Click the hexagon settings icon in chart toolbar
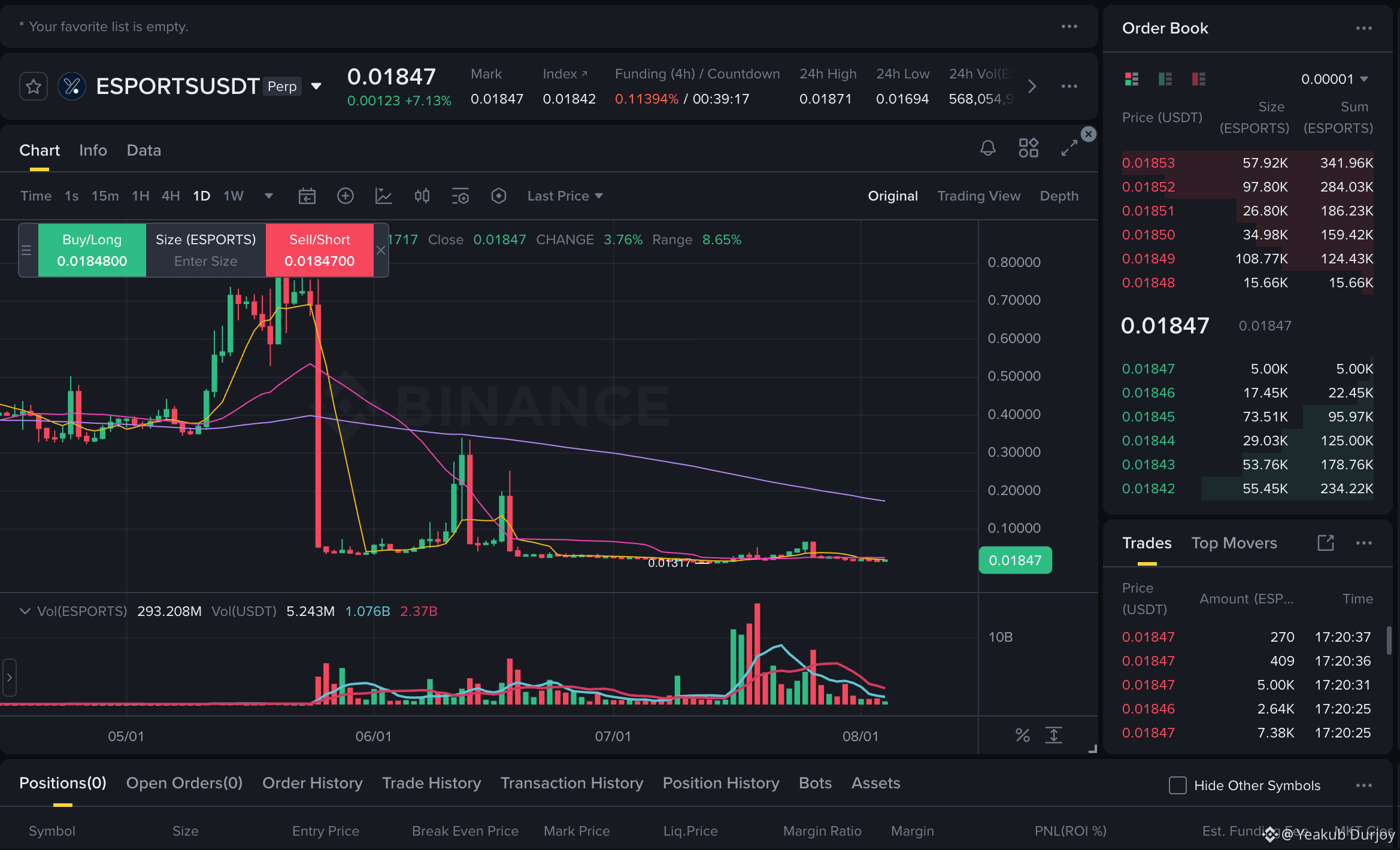The image size is (1400, 850). [x=499, y=196]
